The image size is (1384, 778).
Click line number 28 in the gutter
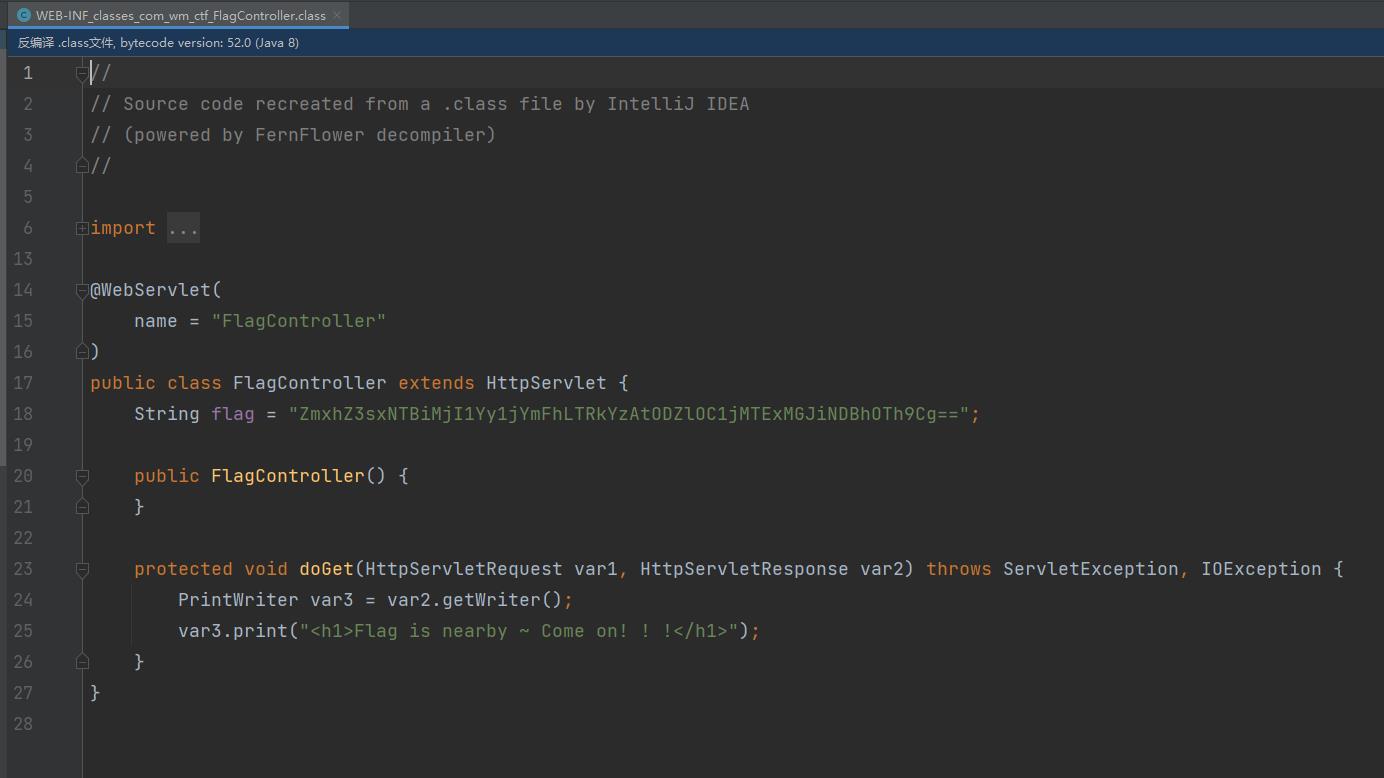[23, 724]
